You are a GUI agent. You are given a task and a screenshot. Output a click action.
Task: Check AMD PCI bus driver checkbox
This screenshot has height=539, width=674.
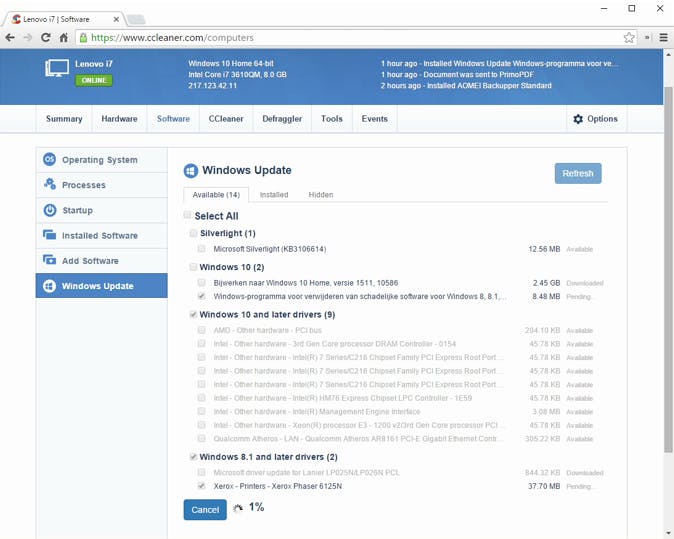pyautogui.click(x=201, y=330)
